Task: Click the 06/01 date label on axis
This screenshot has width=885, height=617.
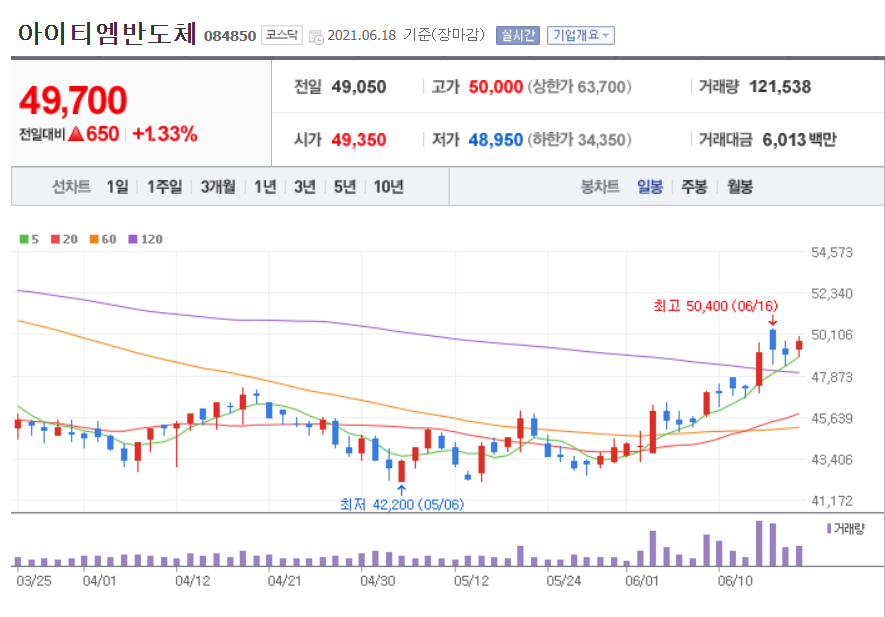Action: pyautogui.click(x=642, y=581)
